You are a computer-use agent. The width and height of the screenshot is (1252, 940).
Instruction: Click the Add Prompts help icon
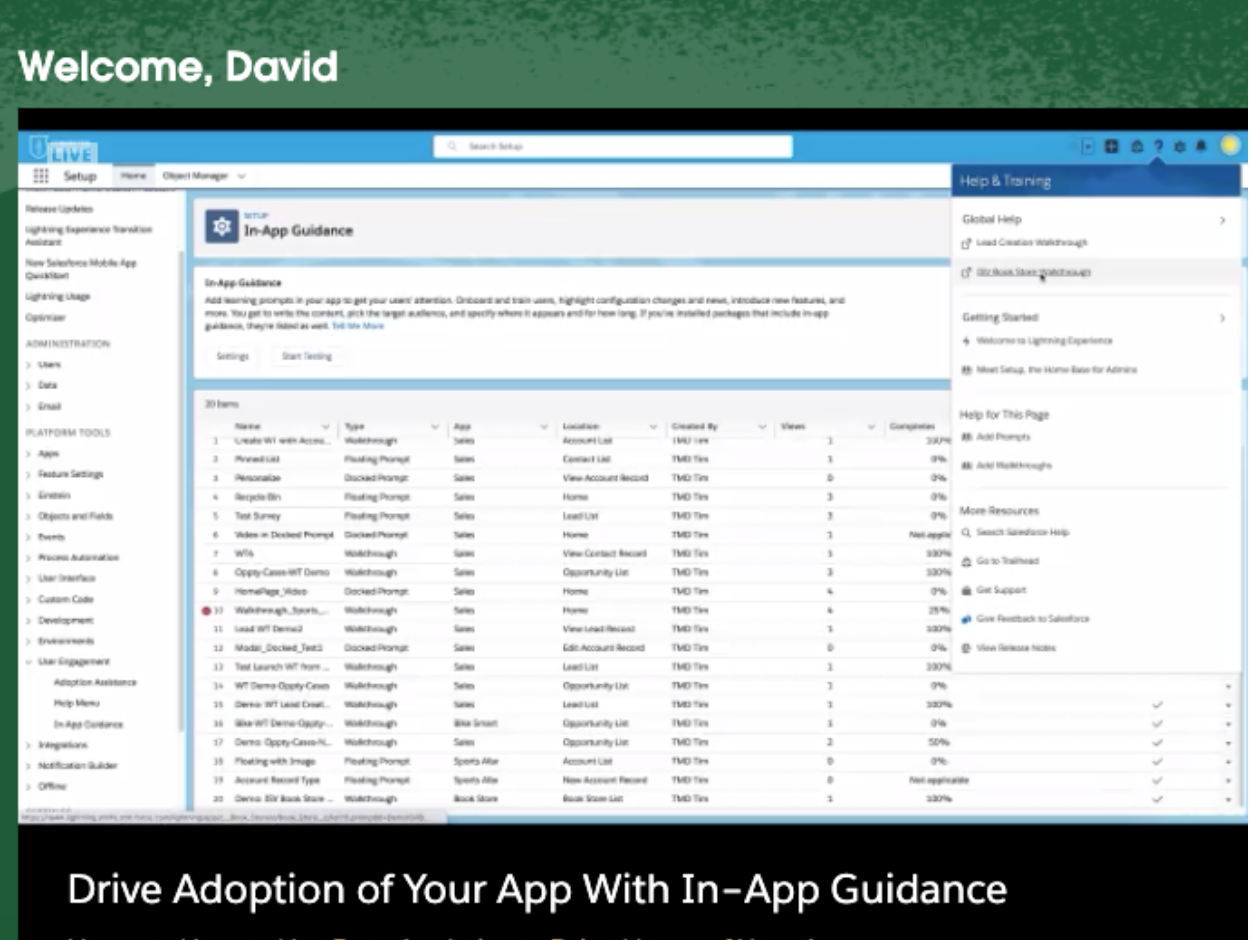click(966, 437)
